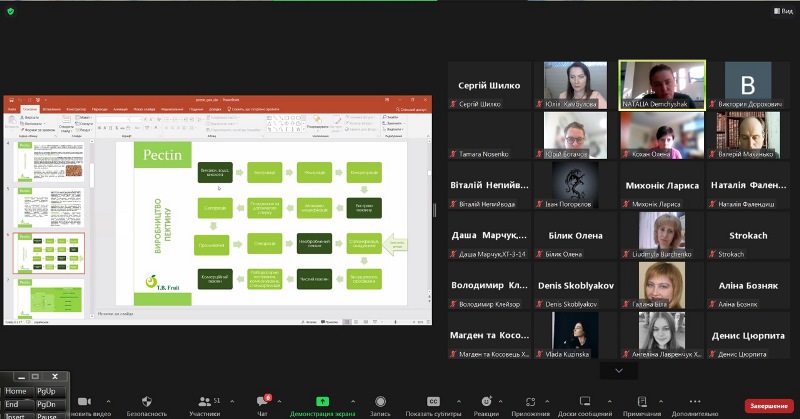This screenshot has height=419, width=800.
Task: Select NATALIA Demchyshak's video tile
Action: pyautogui.click(x=661, y=85)
